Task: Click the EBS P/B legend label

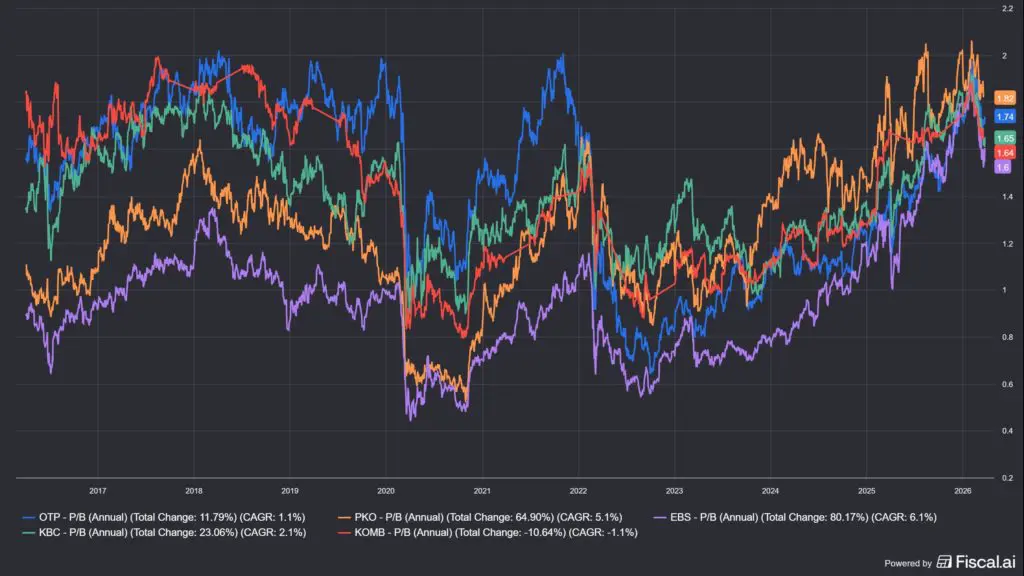Action: [803, 517]
